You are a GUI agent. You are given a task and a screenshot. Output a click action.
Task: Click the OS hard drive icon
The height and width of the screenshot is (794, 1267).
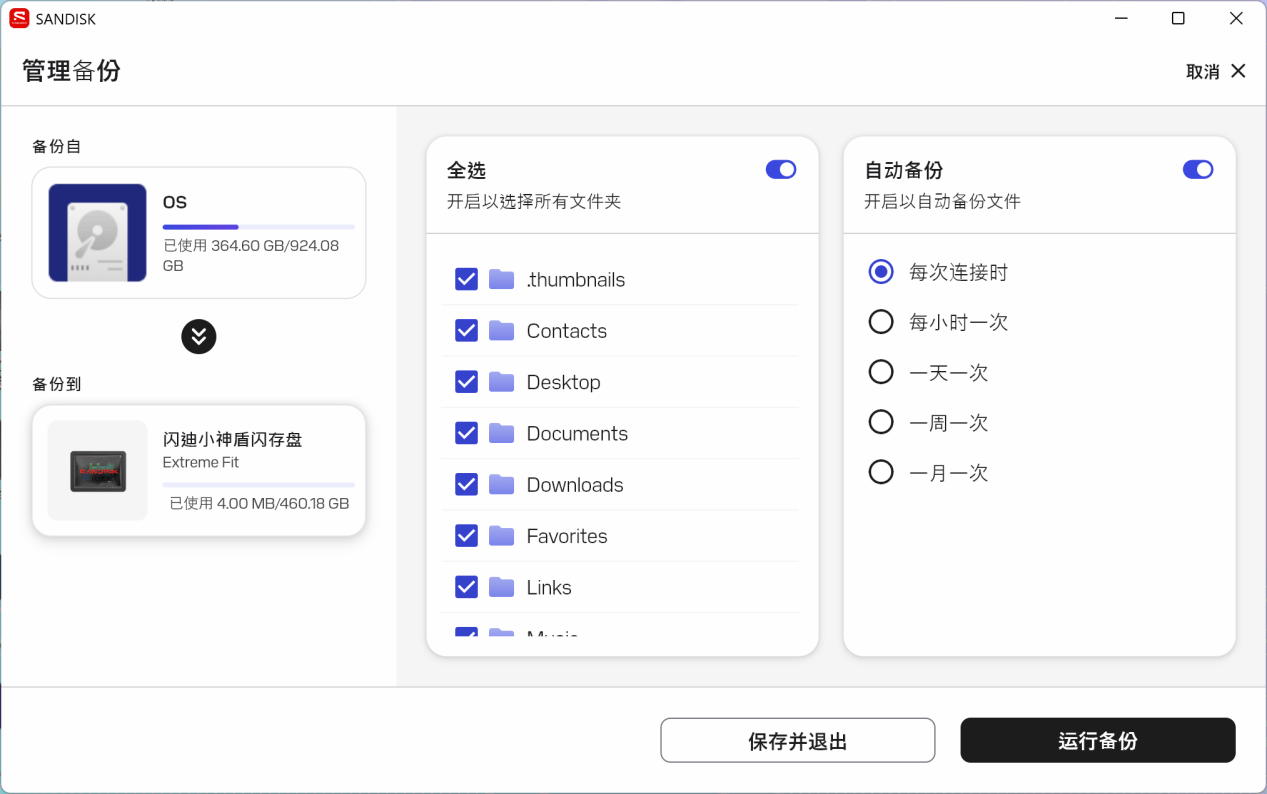(x=98, y=233)
